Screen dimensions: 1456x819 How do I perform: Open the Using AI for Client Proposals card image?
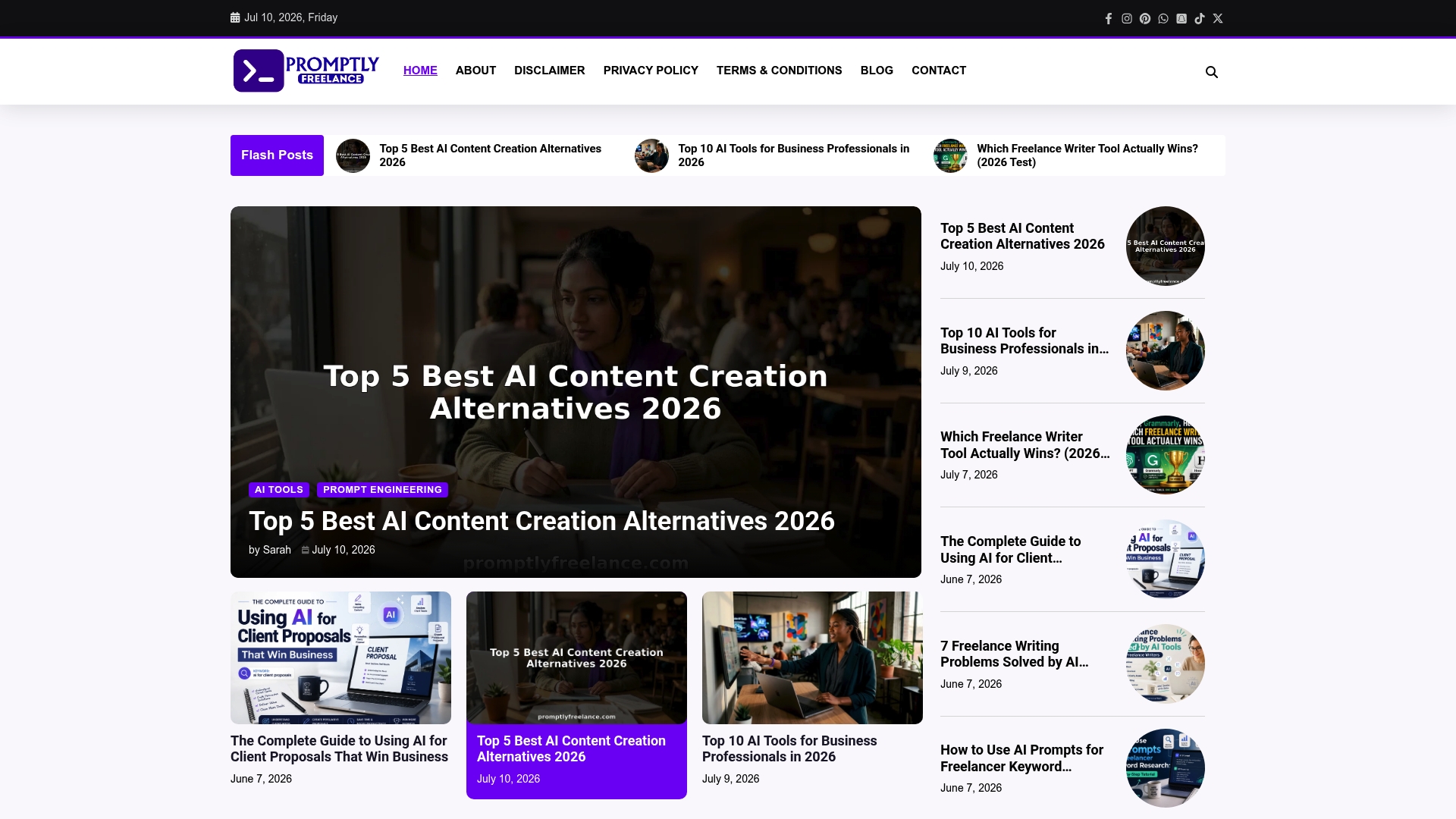pos(340,657)
